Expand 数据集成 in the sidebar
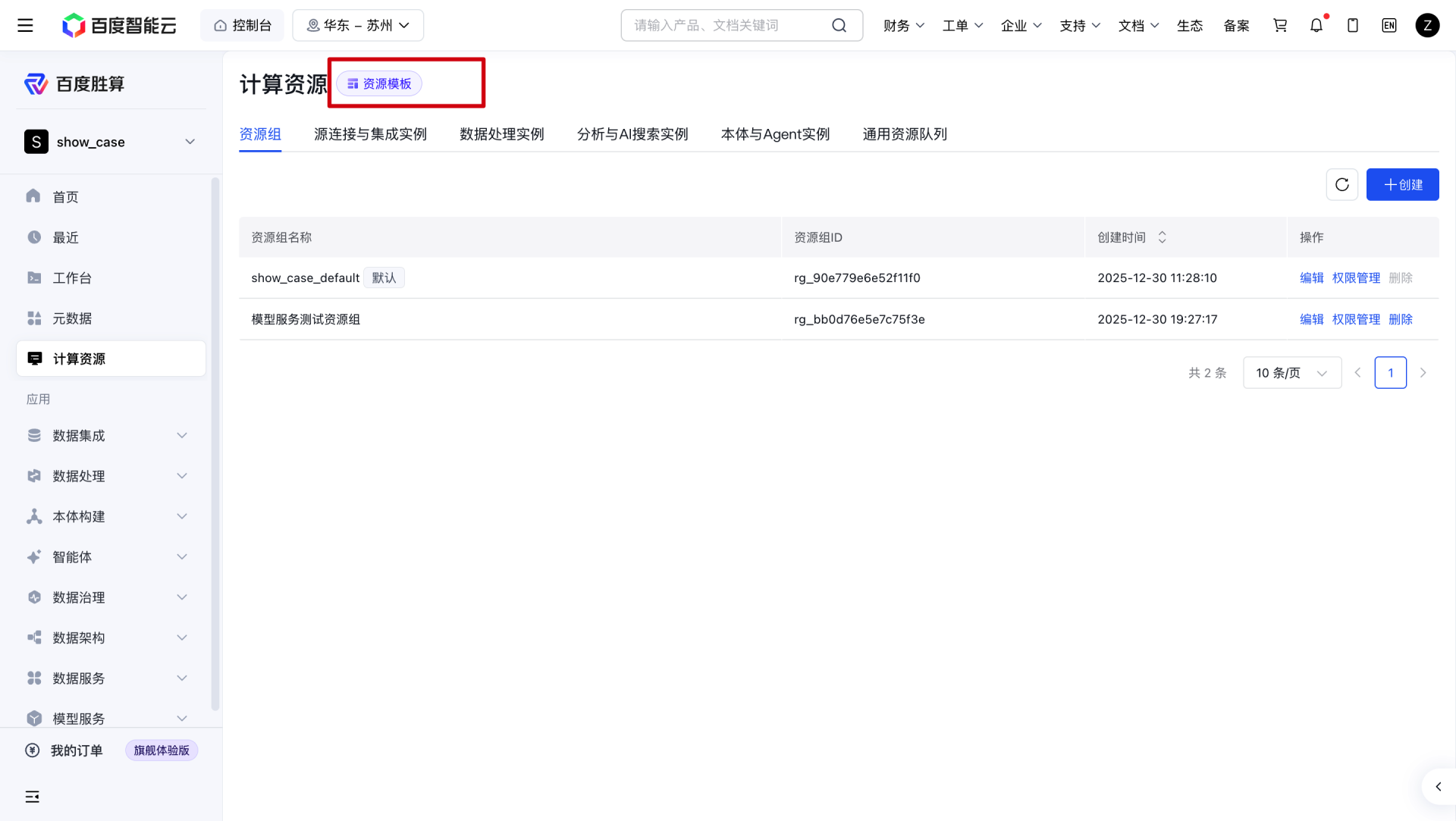This screenshot has width=1456, height=821. [x=111, y=435]
